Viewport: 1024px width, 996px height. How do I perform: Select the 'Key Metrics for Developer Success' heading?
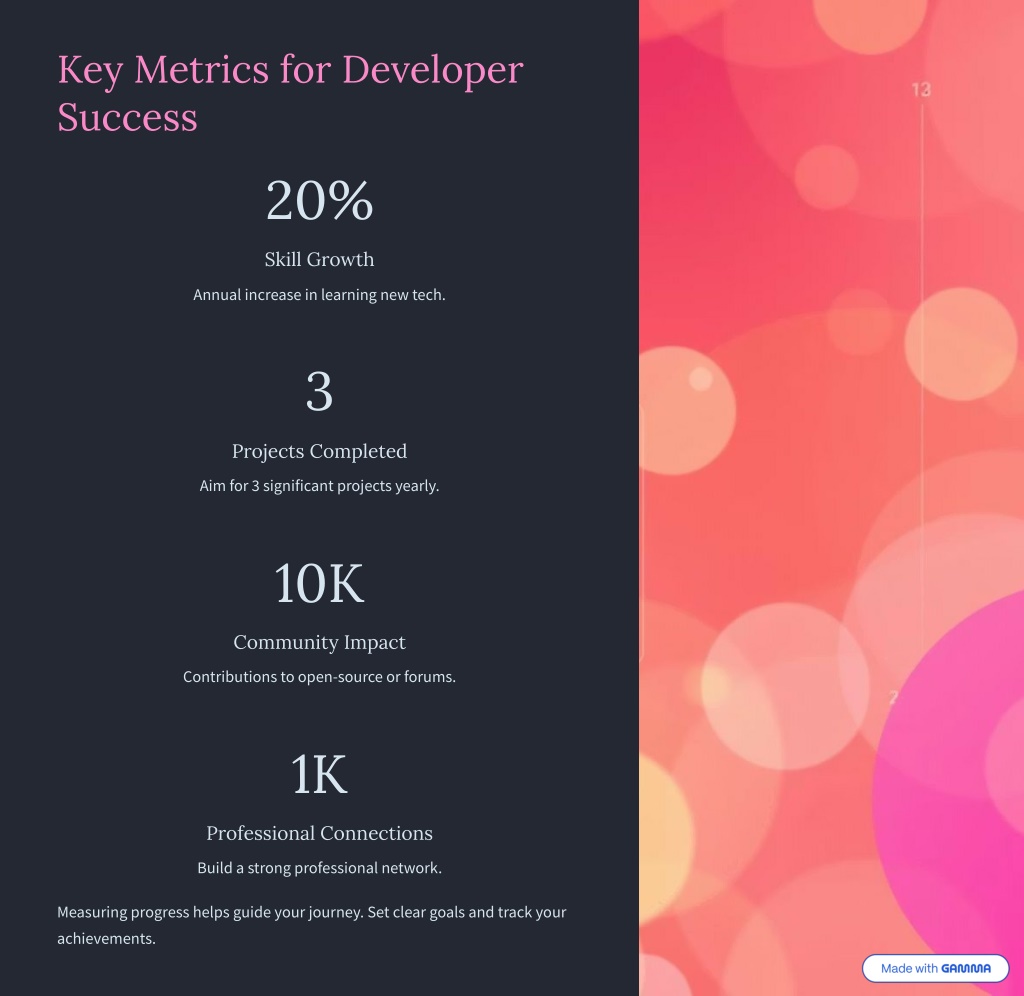pyautogui.click(x=291, y=93)
